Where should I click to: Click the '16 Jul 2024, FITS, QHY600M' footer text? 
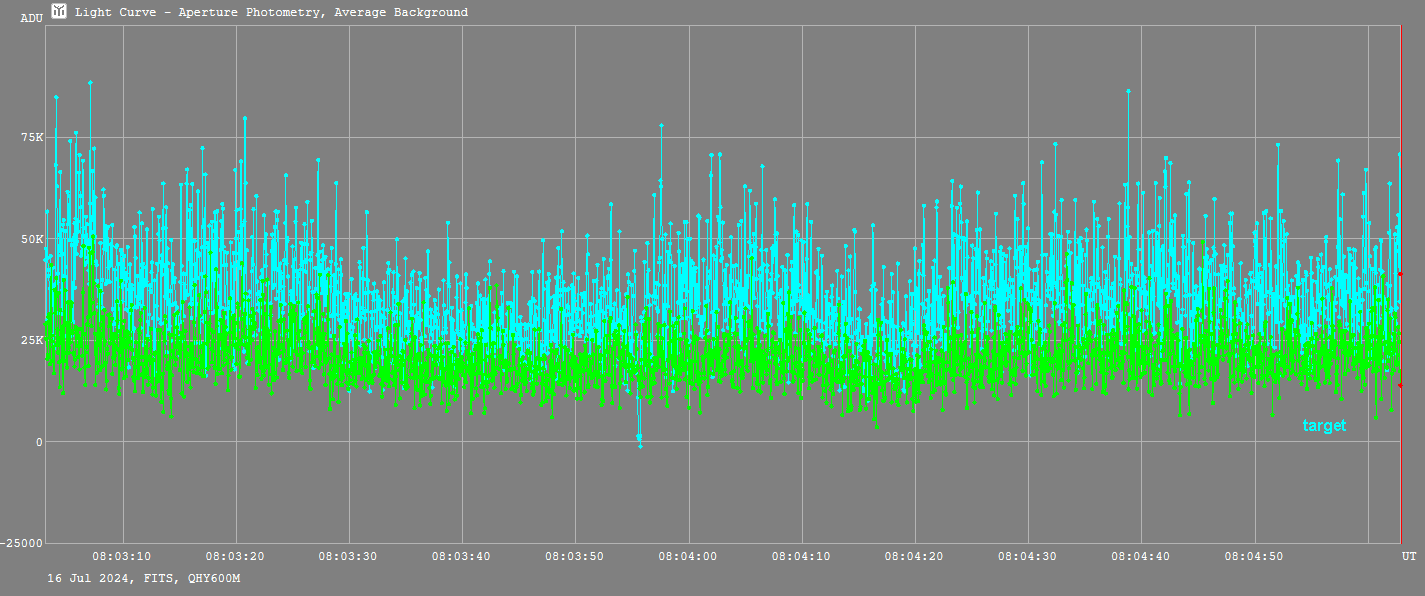click(x=143, y=579)
